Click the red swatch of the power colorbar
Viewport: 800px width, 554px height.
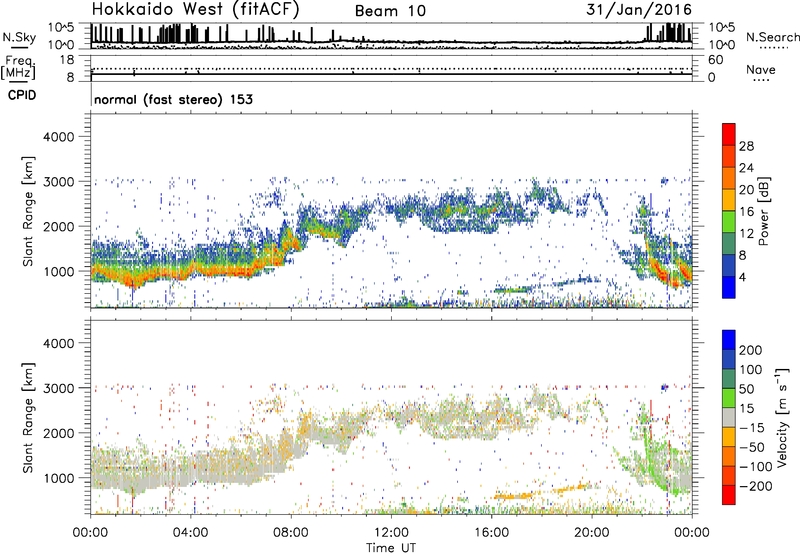[729, 134]
